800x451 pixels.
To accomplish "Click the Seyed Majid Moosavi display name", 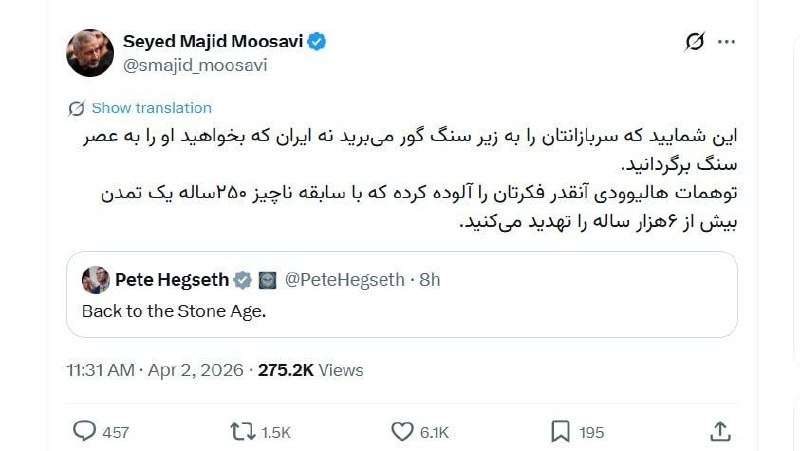I will [213, 42].
